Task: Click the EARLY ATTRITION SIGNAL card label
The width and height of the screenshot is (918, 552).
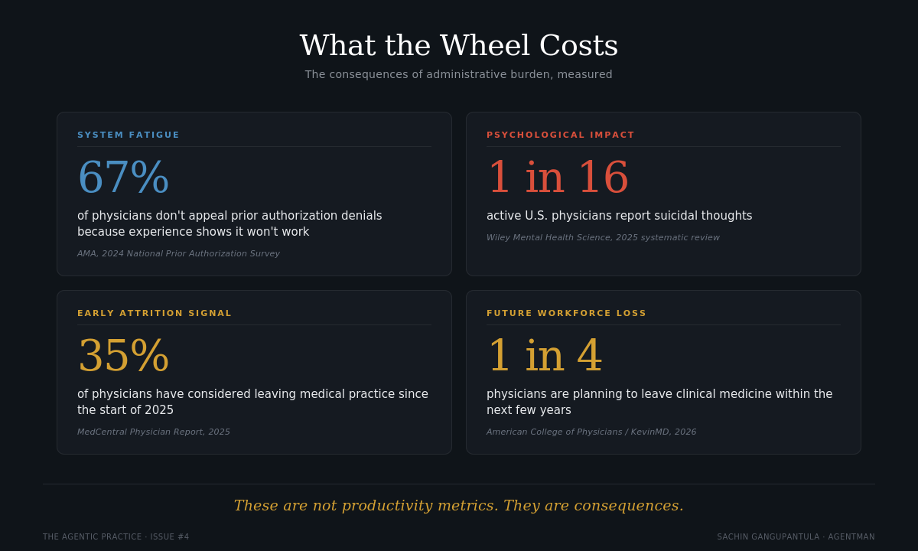Action: [x=154, y=313]
